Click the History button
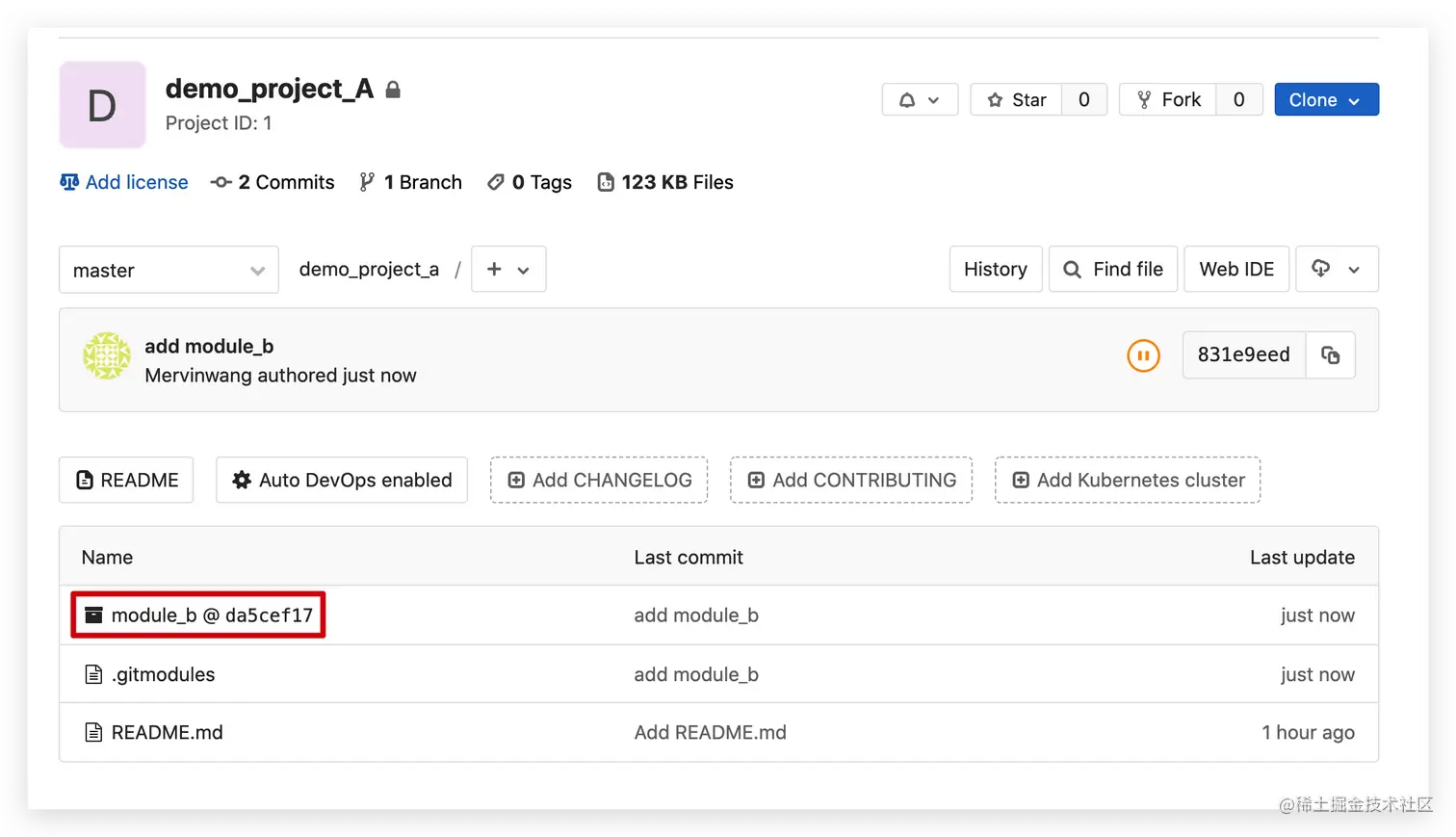Screen dimensions: 1456x837 click(x=996, y=269)
